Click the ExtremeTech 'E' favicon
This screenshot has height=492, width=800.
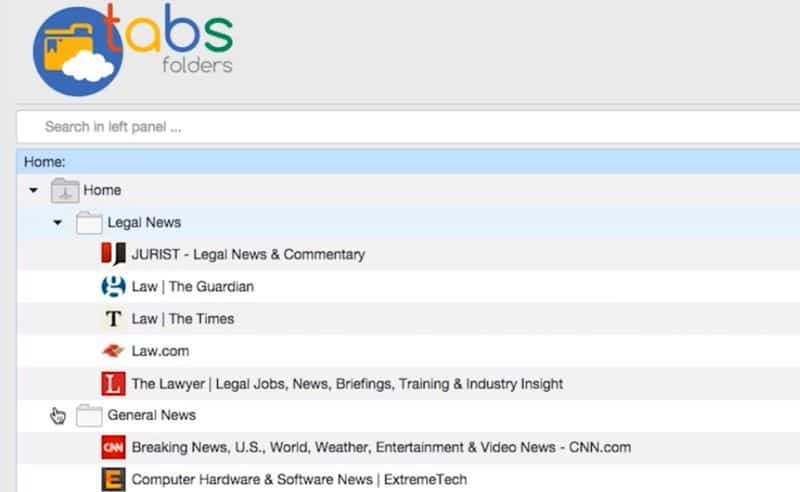pyautogui.click(x=113, y=480)
